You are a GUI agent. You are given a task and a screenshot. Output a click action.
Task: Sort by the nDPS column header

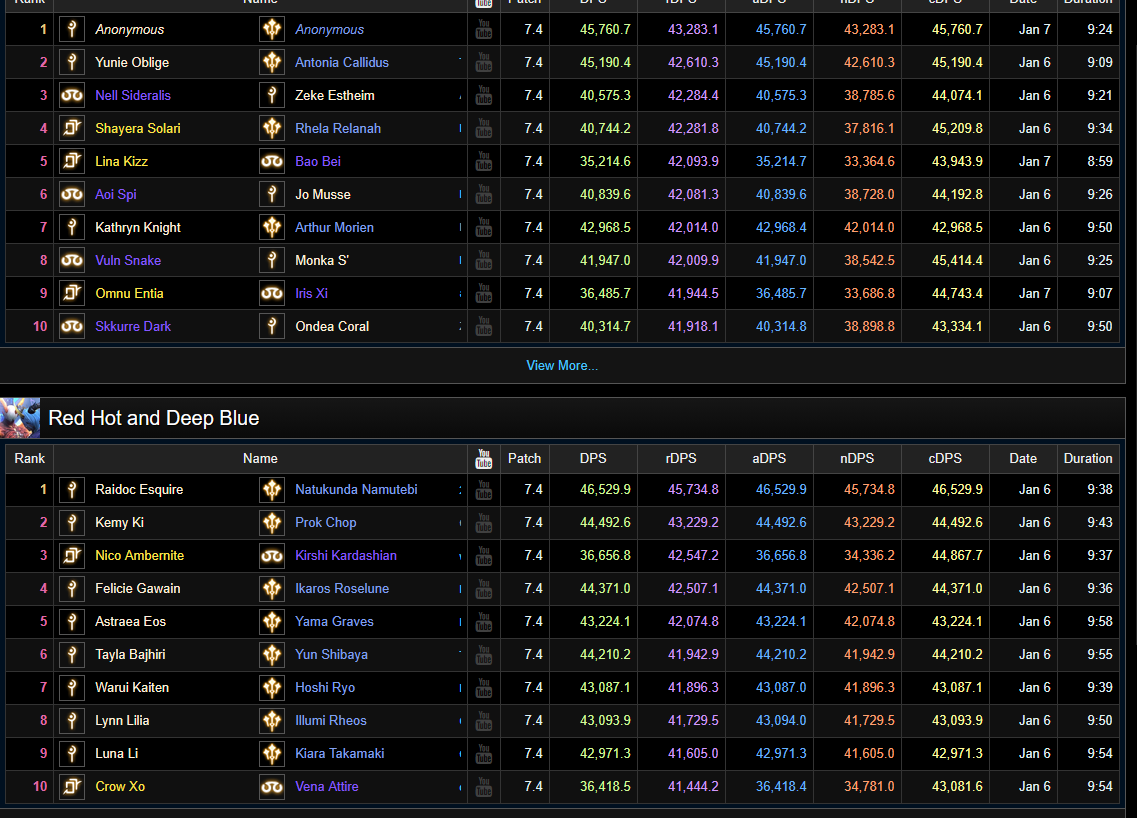(x=857, y=458)
